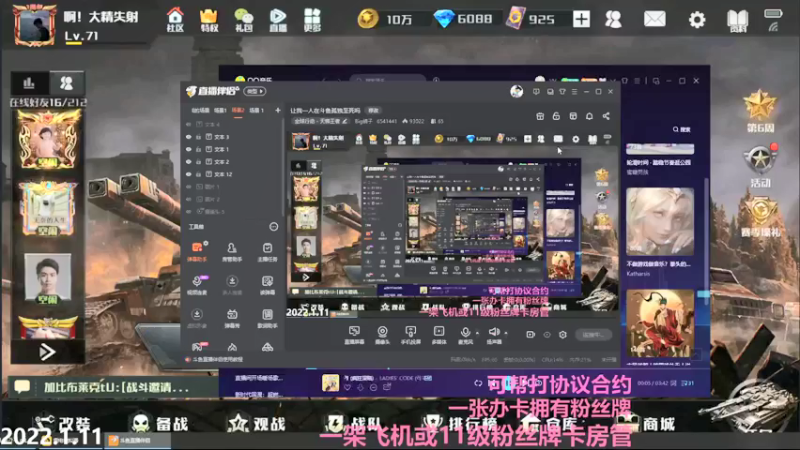The height and width of the screenshot is (450, 800).
Task: Open screen orientation dropdown beside 直播伴侣 logo
Action: (x=255, y=91)
